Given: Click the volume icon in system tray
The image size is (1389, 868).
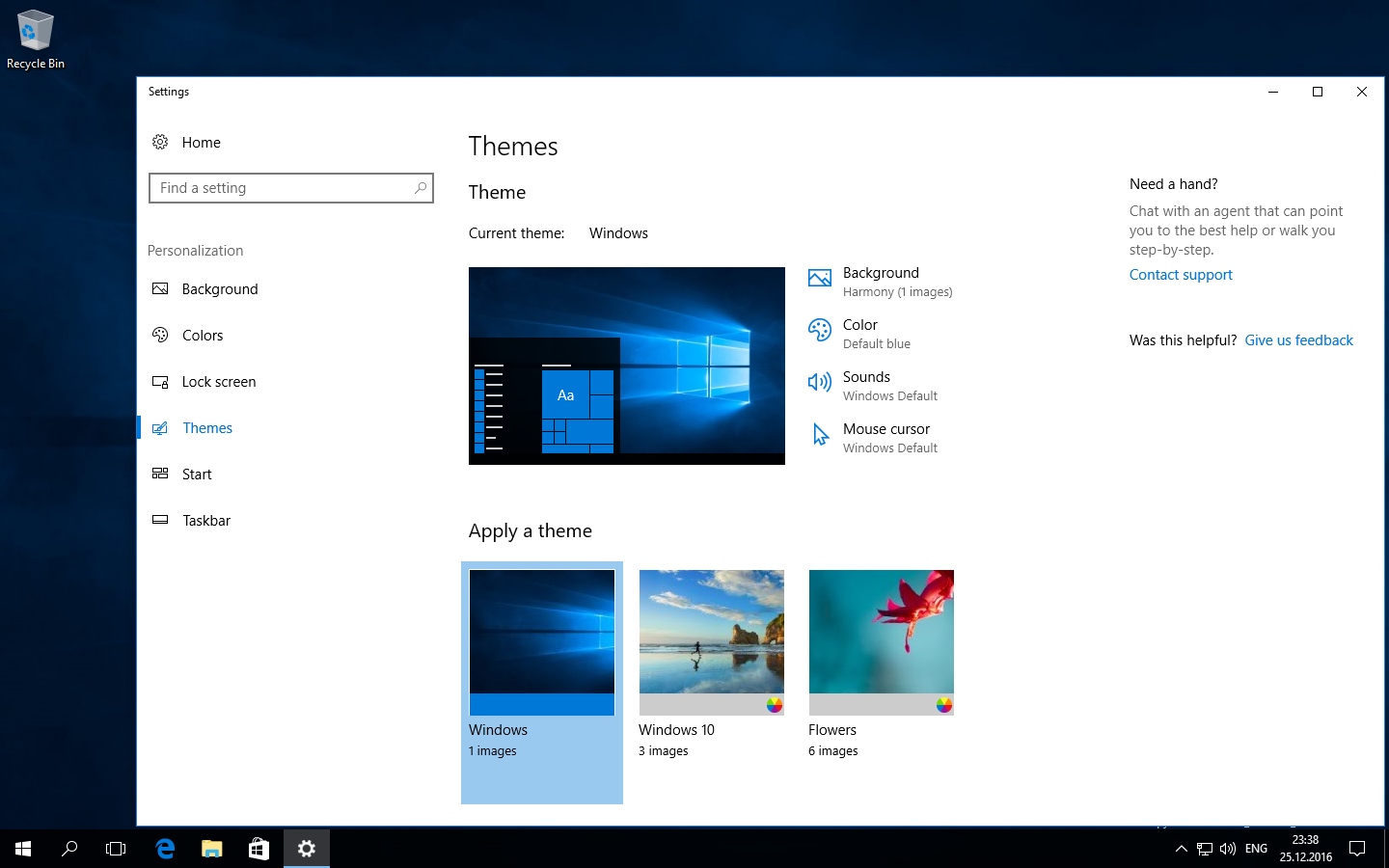Looking at the screenshot, I should click(x=1228, y=849).
